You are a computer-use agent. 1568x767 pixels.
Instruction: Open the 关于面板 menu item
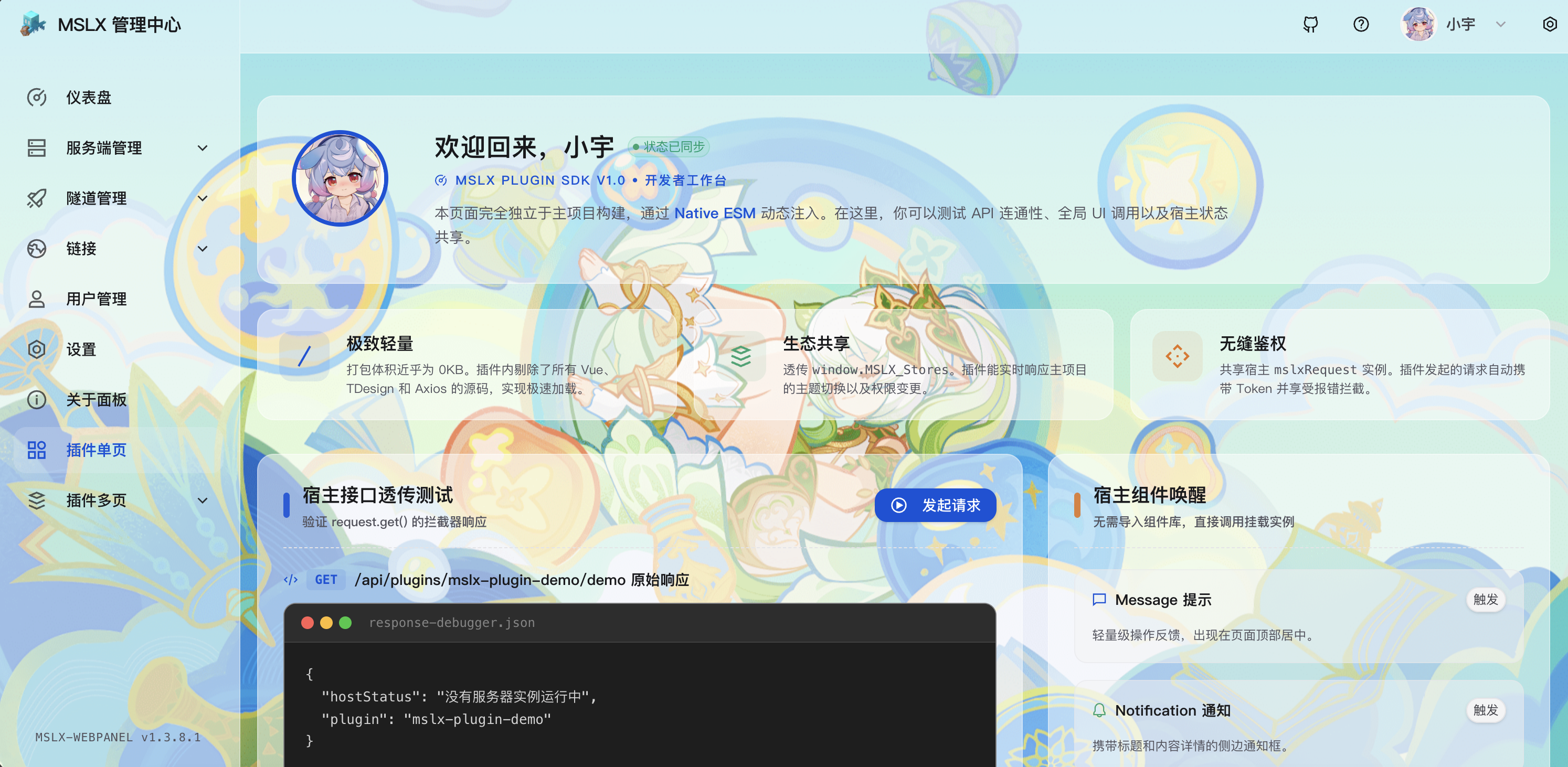coord(119,400)
